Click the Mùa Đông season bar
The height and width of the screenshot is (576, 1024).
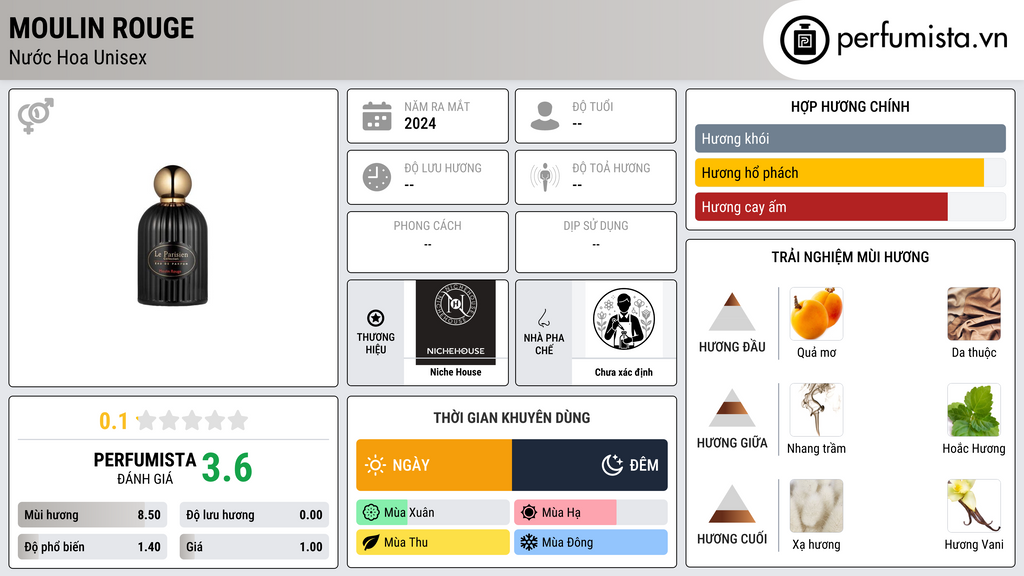pos(590,542)
